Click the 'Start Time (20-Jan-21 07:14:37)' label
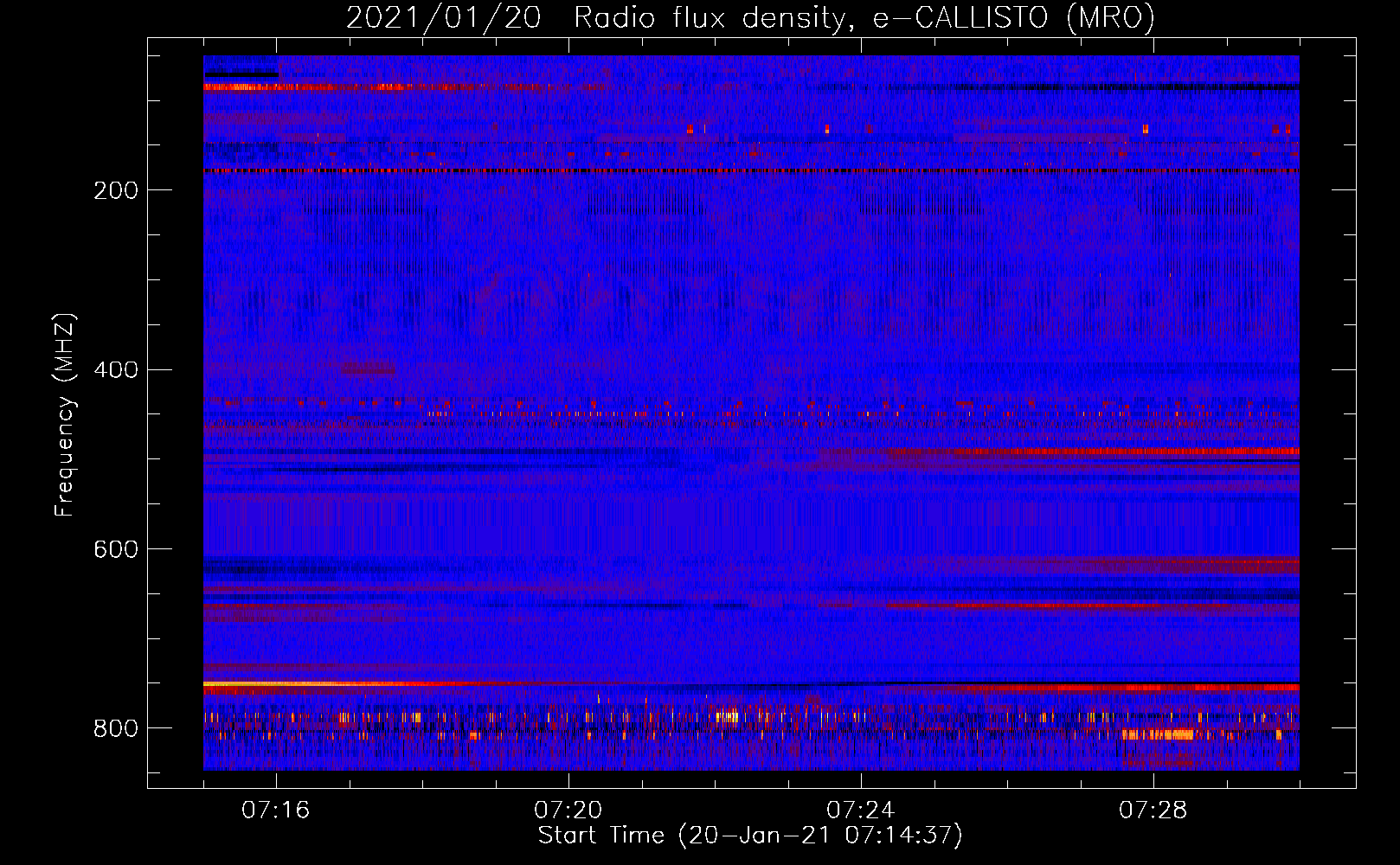 [750, 836]
